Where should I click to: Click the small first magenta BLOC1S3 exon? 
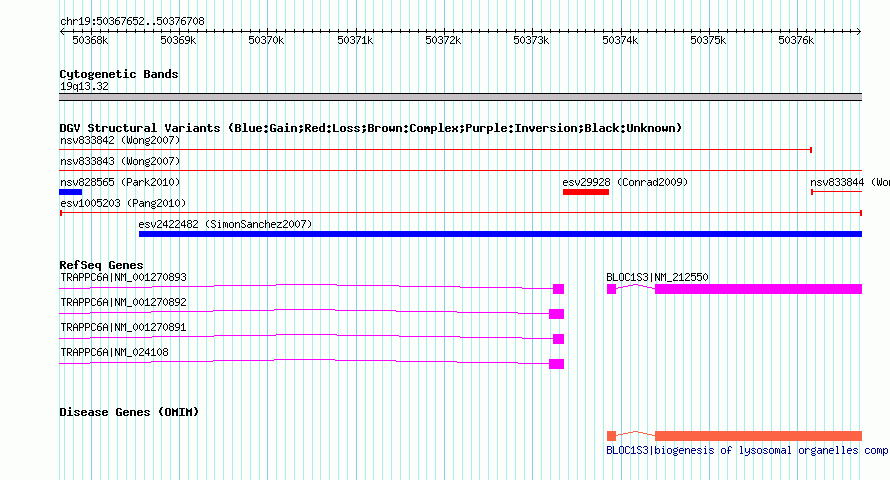611,289
